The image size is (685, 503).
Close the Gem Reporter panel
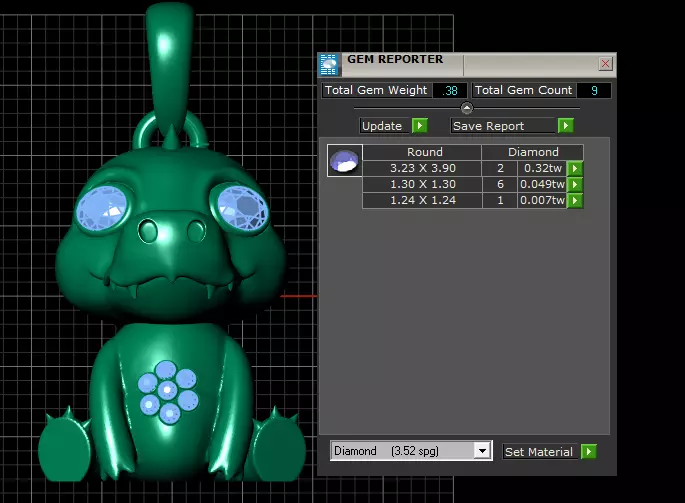605,64
